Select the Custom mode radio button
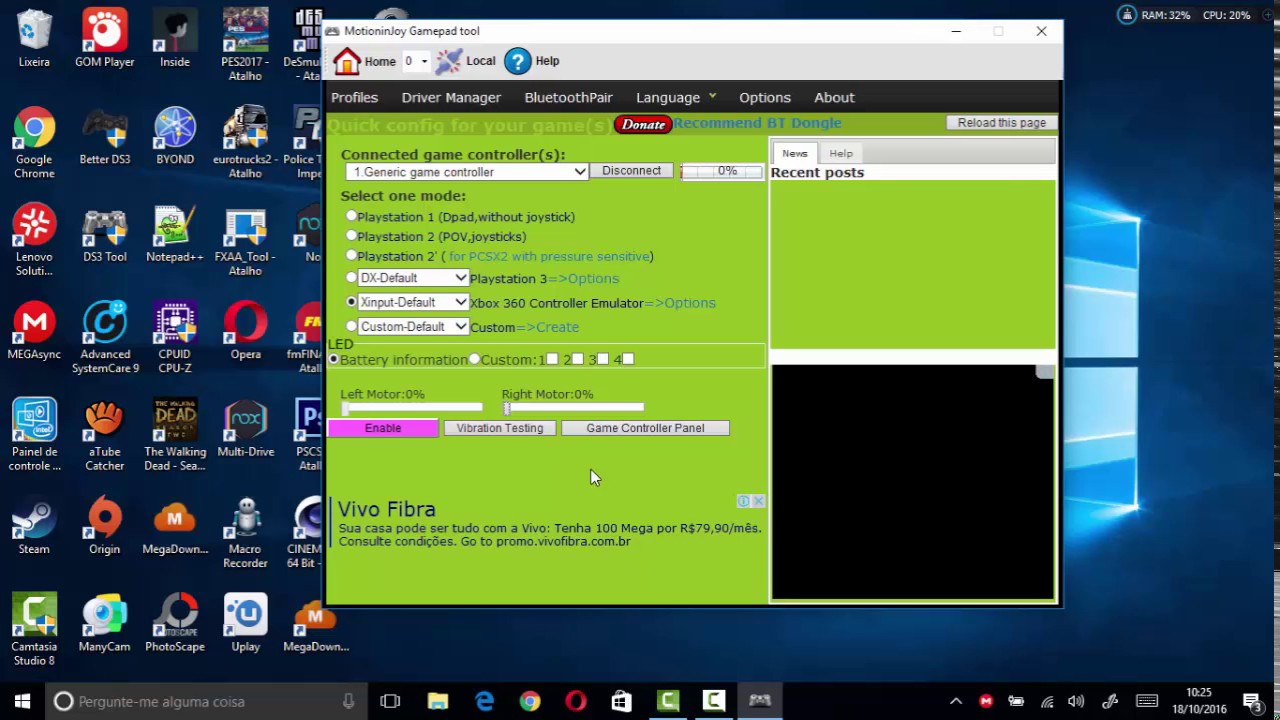The width and height of the screenshot is (1280, 720). tap(351, 326)
